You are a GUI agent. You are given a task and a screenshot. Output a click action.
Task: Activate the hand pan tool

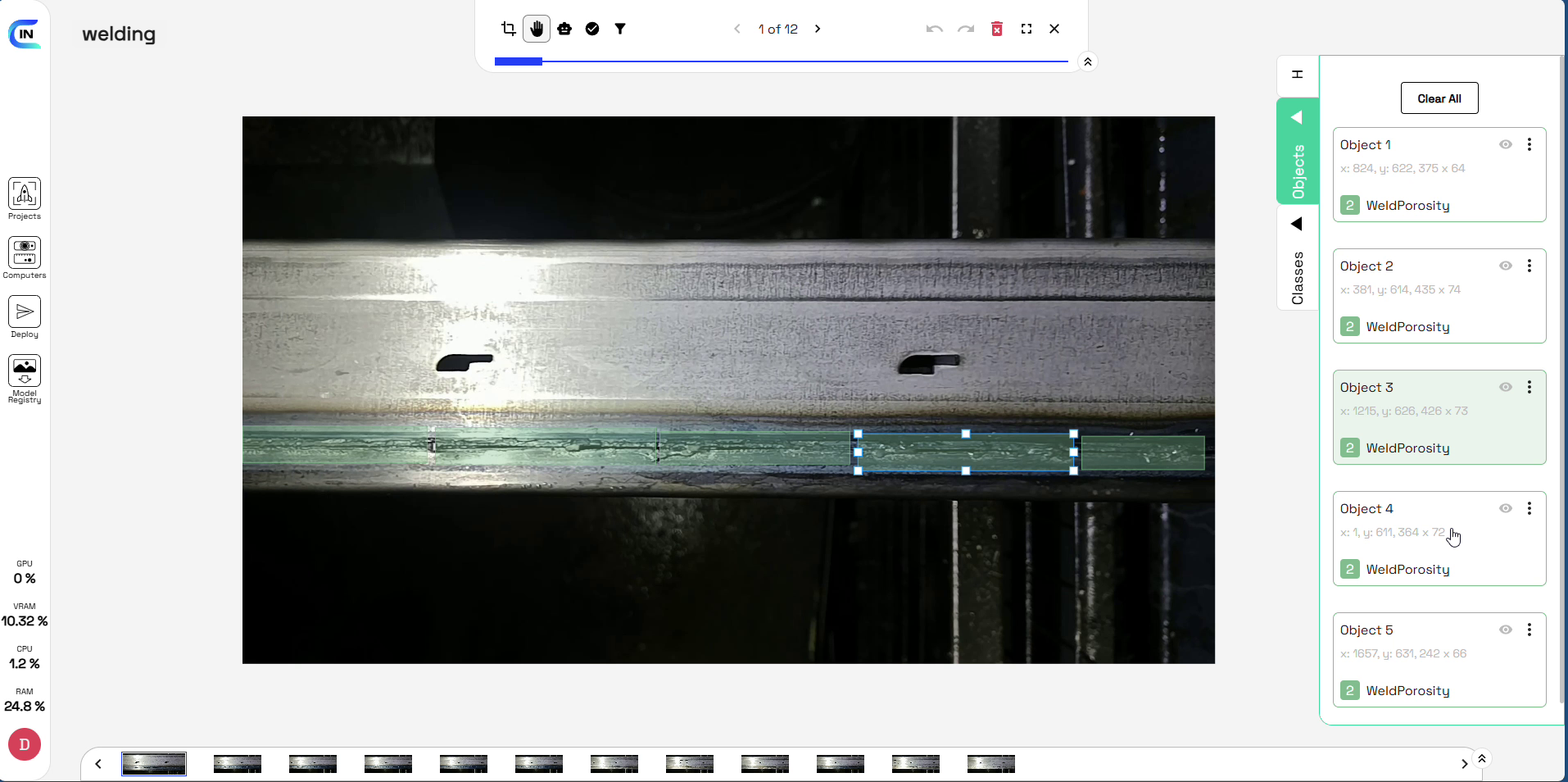(537, 29)
